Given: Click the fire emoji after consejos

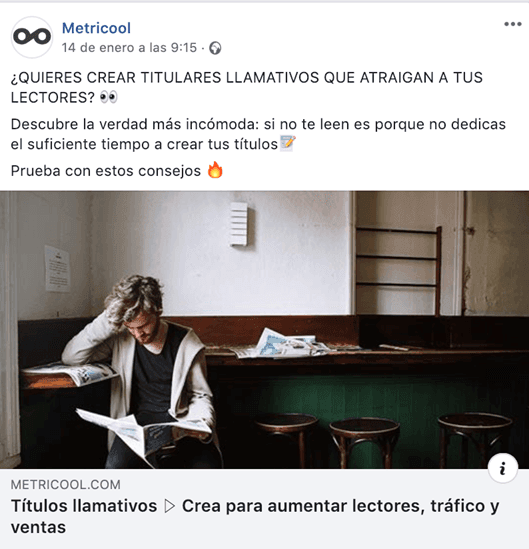Looking at the screenshot, I should (x=215, y=170).
